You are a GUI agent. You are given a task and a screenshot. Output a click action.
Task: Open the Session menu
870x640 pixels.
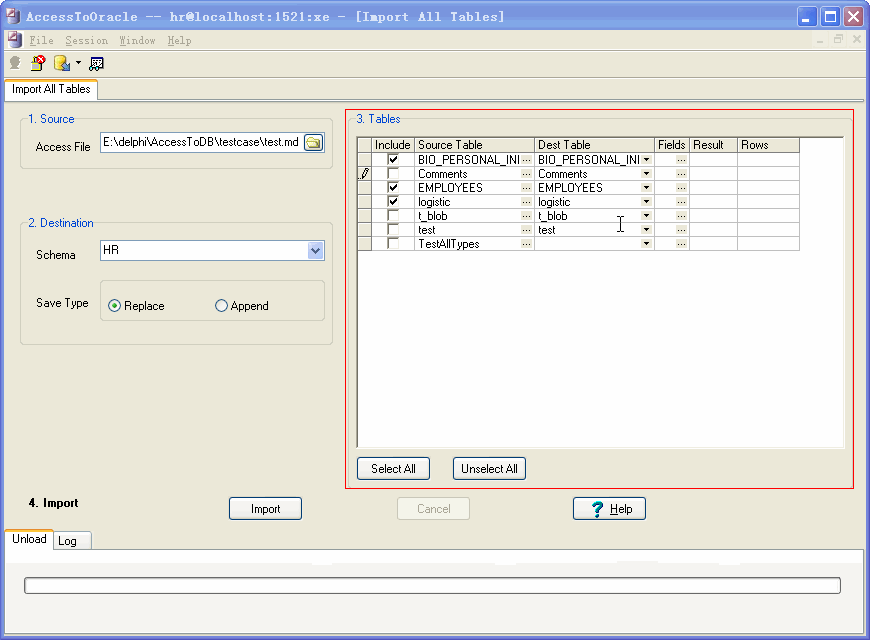pos(87,41)
